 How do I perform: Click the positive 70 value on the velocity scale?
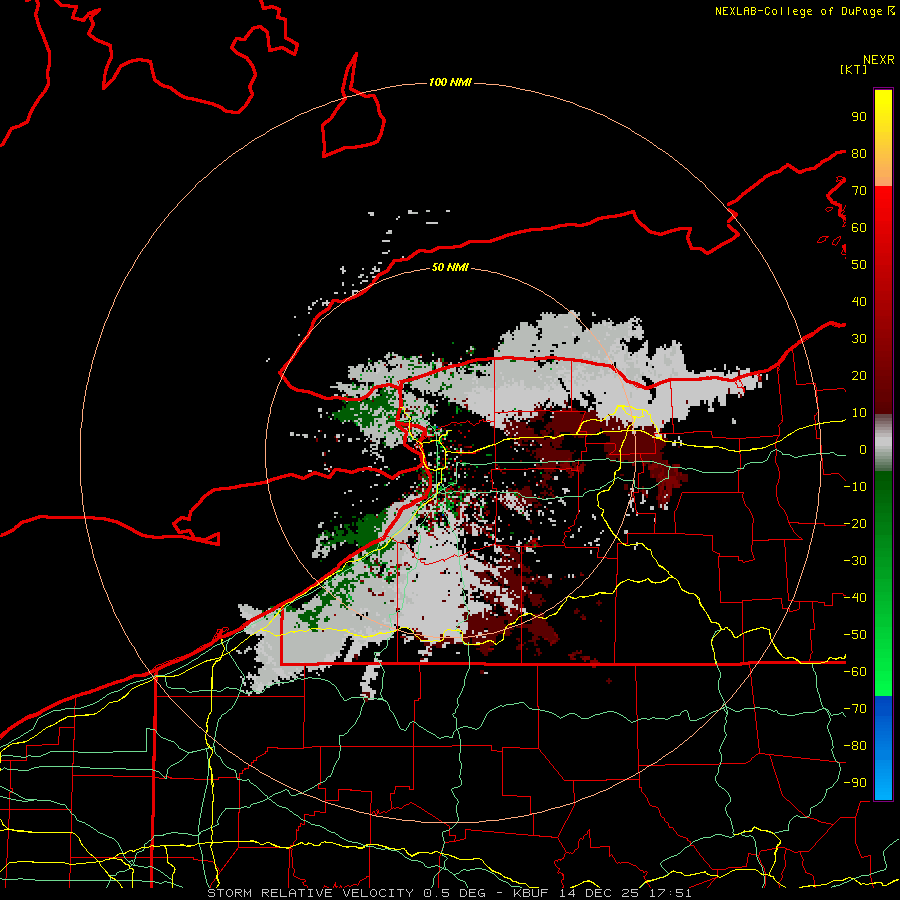859,191
